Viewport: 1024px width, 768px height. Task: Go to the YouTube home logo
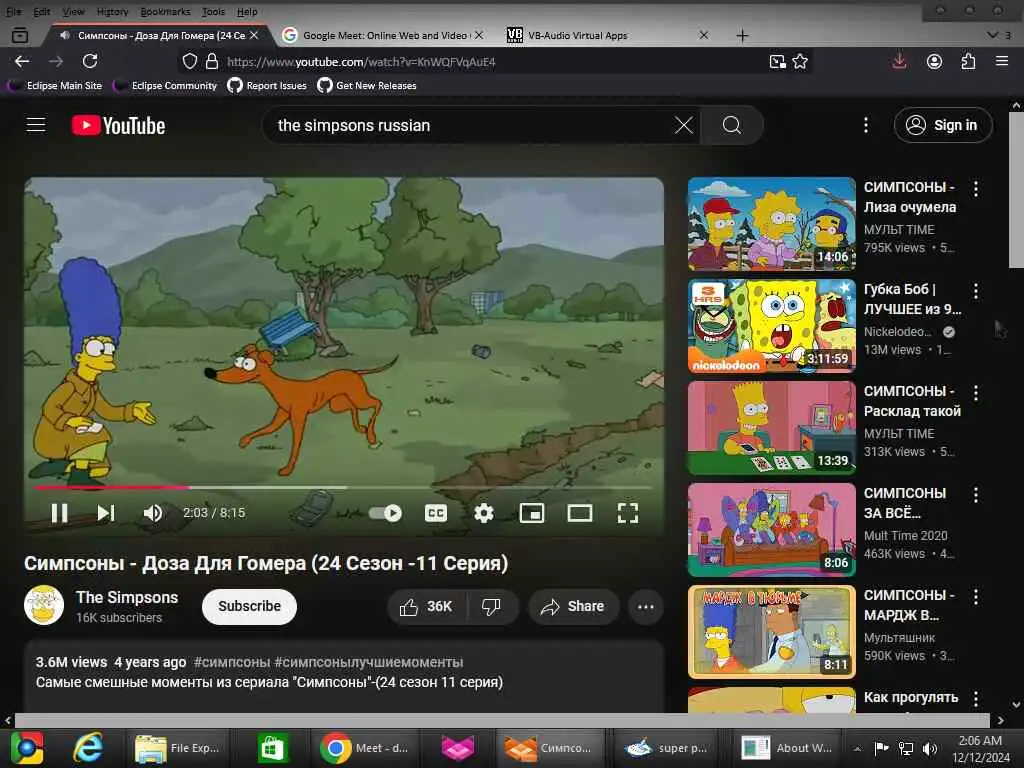tap(118, 125)
